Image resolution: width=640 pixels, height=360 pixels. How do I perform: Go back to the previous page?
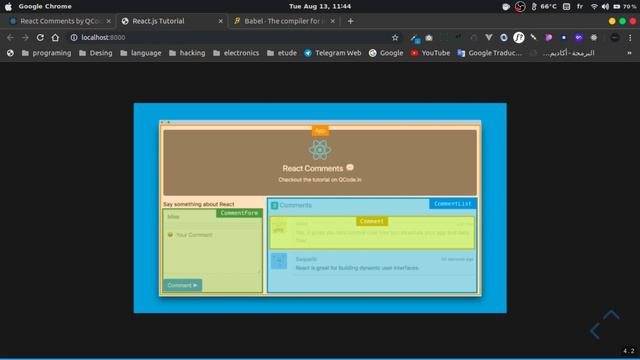point(10,38)
